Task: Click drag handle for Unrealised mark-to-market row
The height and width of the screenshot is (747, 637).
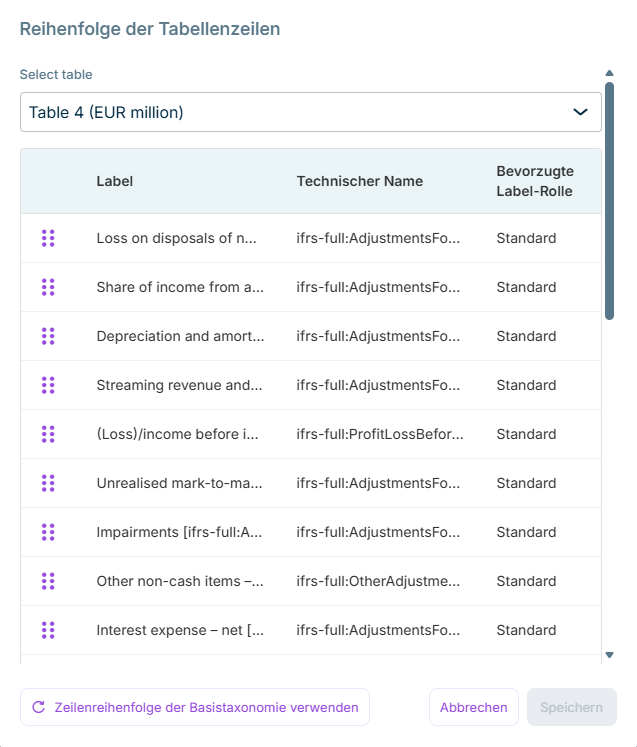Action: tap(48, 483)
